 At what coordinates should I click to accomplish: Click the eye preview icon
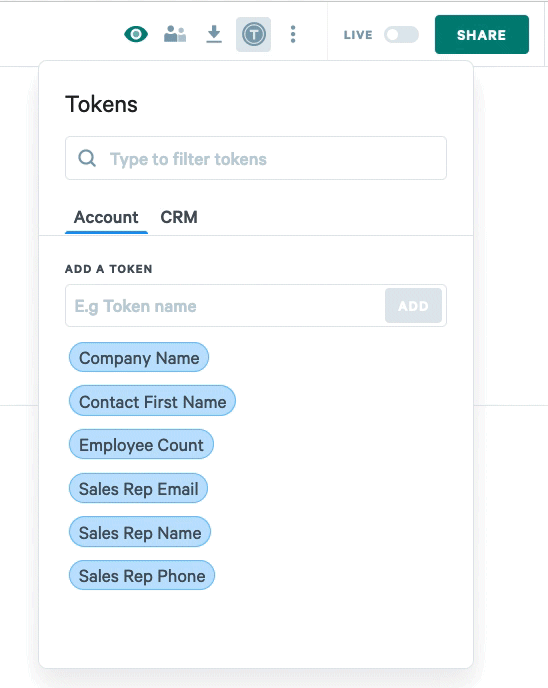click(x=136, y=34)
